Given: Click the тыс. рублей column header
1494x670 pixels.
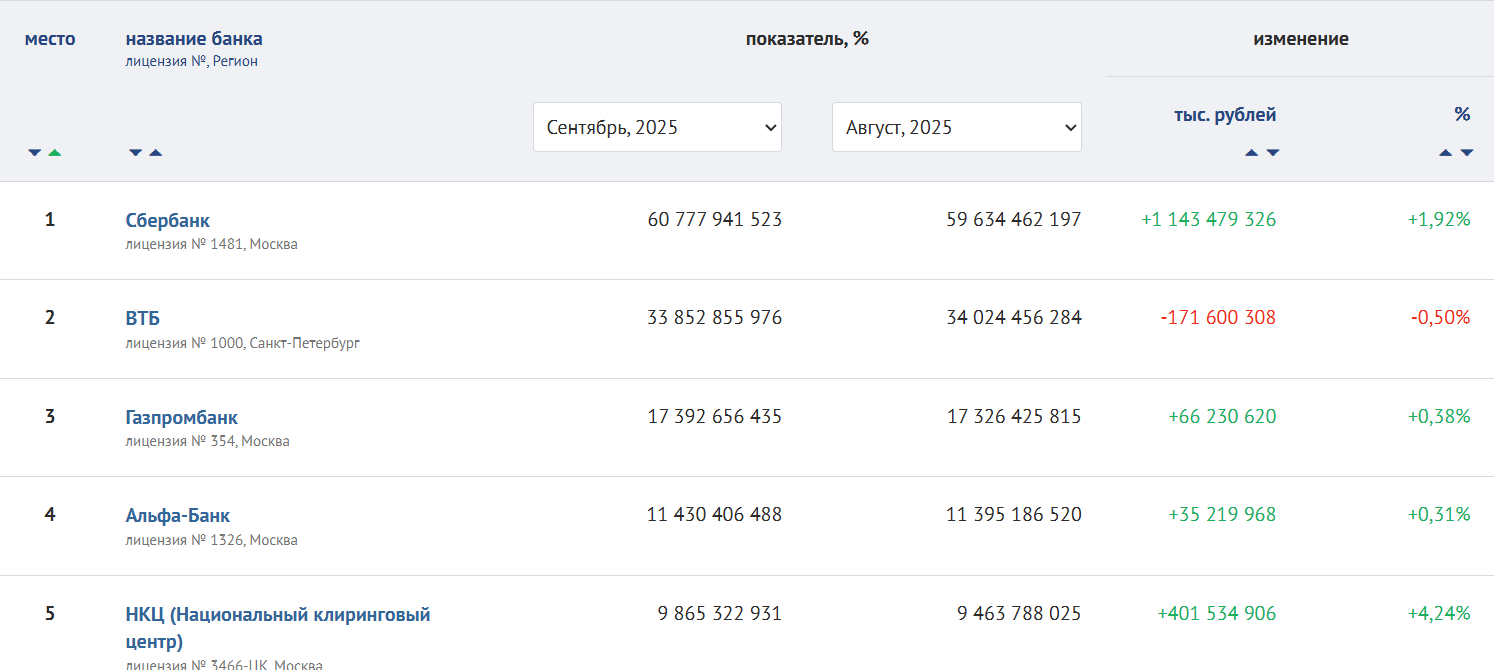Looking at the screenshot, I should pos(1225,115).
